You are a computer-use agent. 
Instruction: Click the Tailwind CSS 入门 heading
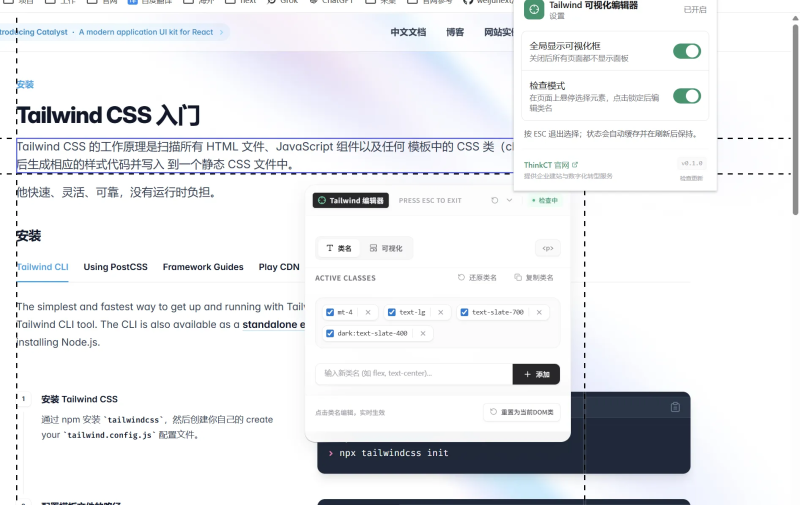click(108, 115)
